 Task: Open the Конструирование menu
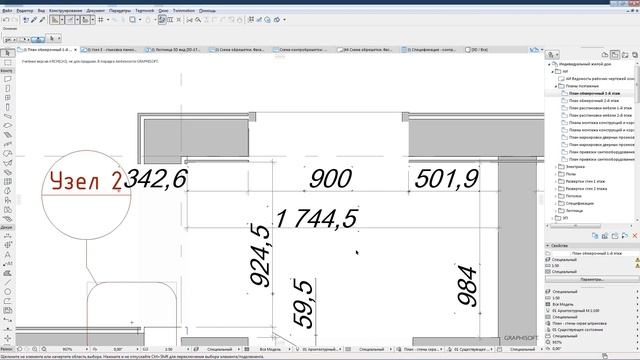[x=65, y=11]
